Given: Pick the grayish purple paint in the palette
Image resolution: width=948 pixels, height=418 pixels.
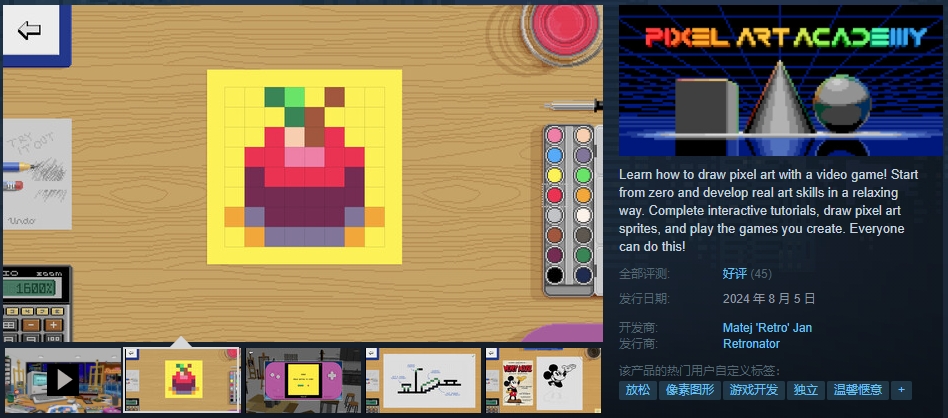Looking at the screenshot, I should [583, 155].
